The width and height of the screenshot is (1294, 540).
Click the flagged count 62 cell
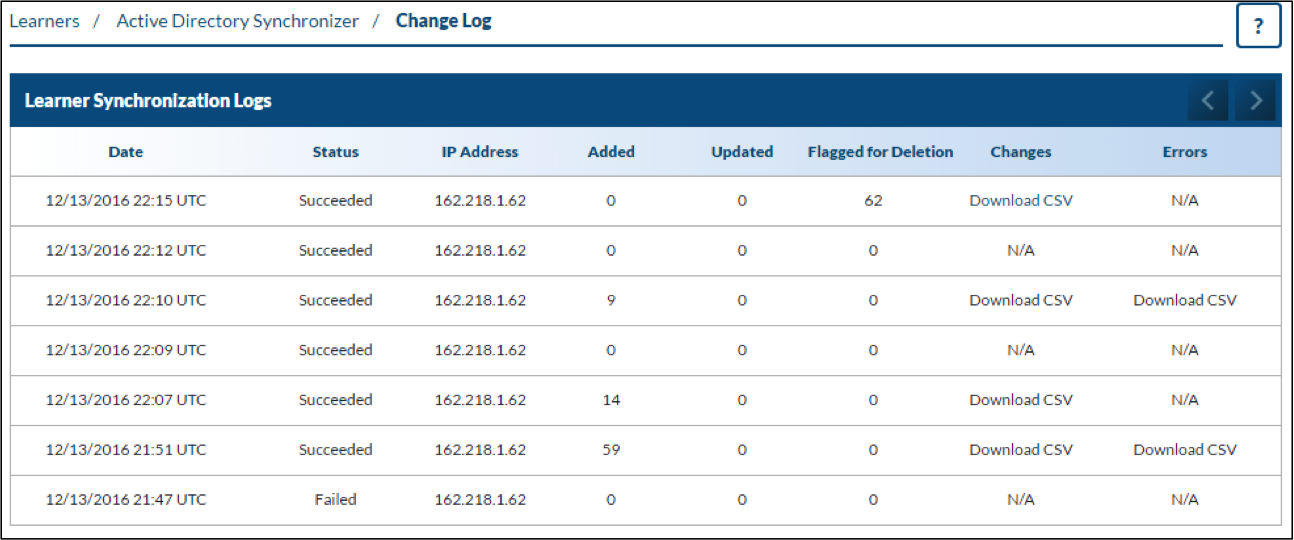[x=873, y=200]
